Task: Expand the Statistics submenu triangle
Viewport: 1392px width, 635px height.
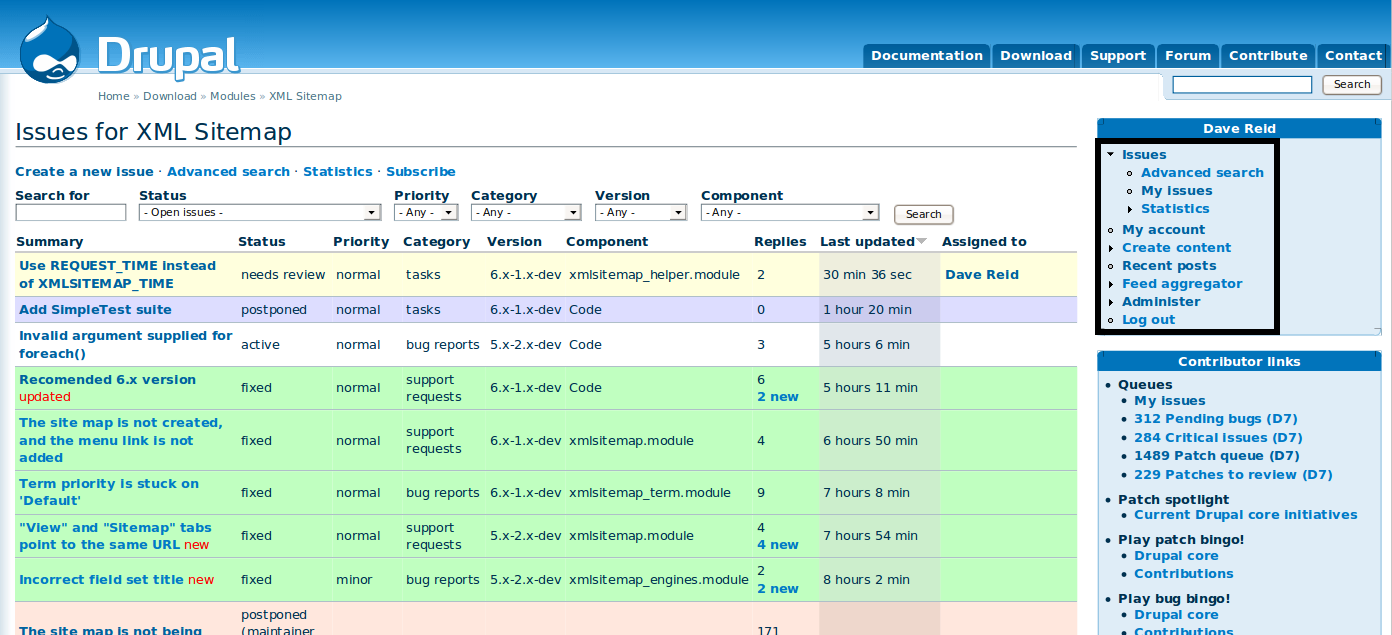Action: tap(1130, 209)
